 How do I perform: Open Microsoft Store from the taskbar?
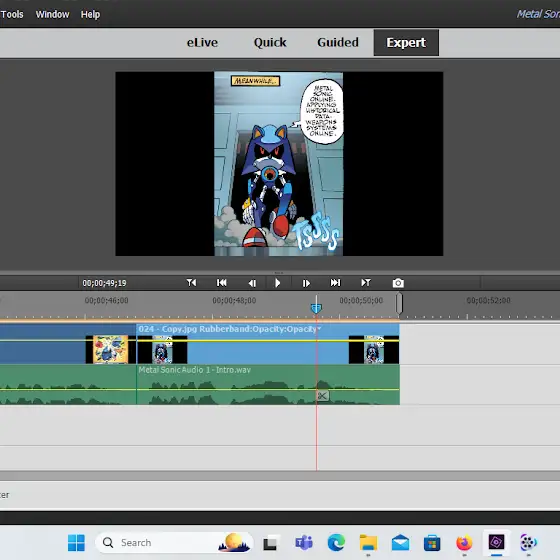[432, 543]
